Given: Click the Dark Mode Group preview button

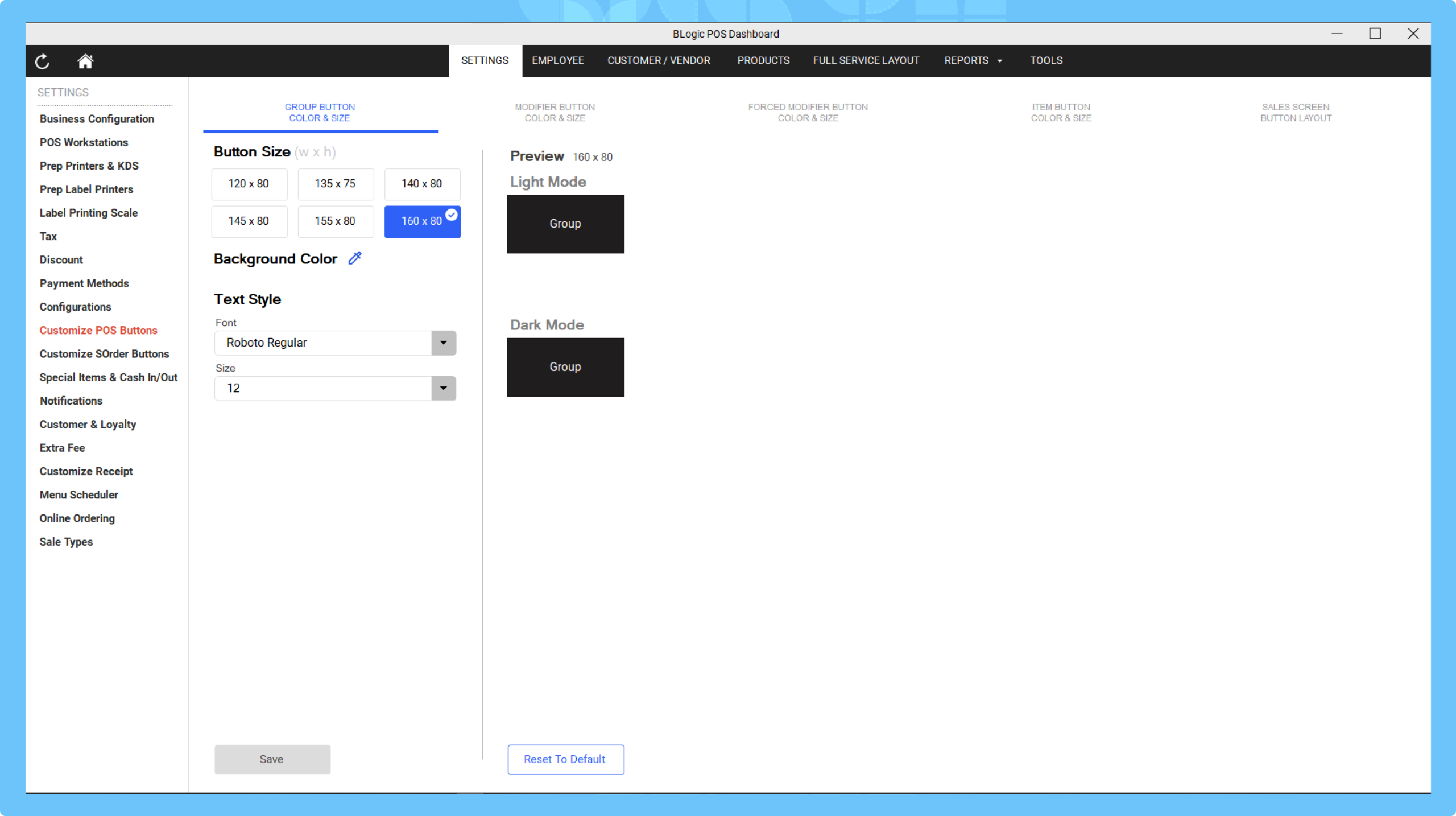Looking at the screenshot, I should (x=565, y=367).
